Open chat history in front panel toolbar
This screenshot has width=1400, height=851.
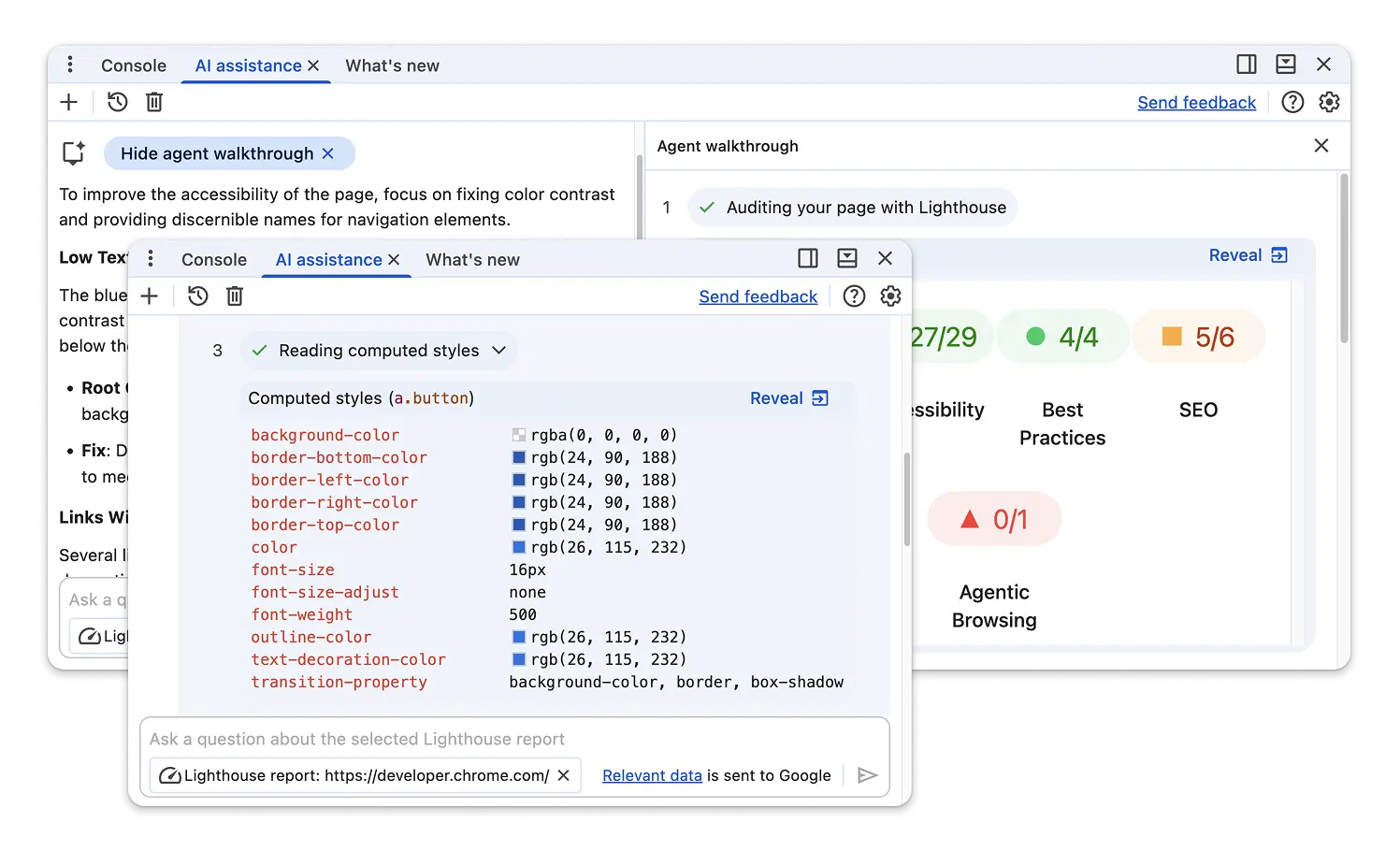tap(197, 296)
